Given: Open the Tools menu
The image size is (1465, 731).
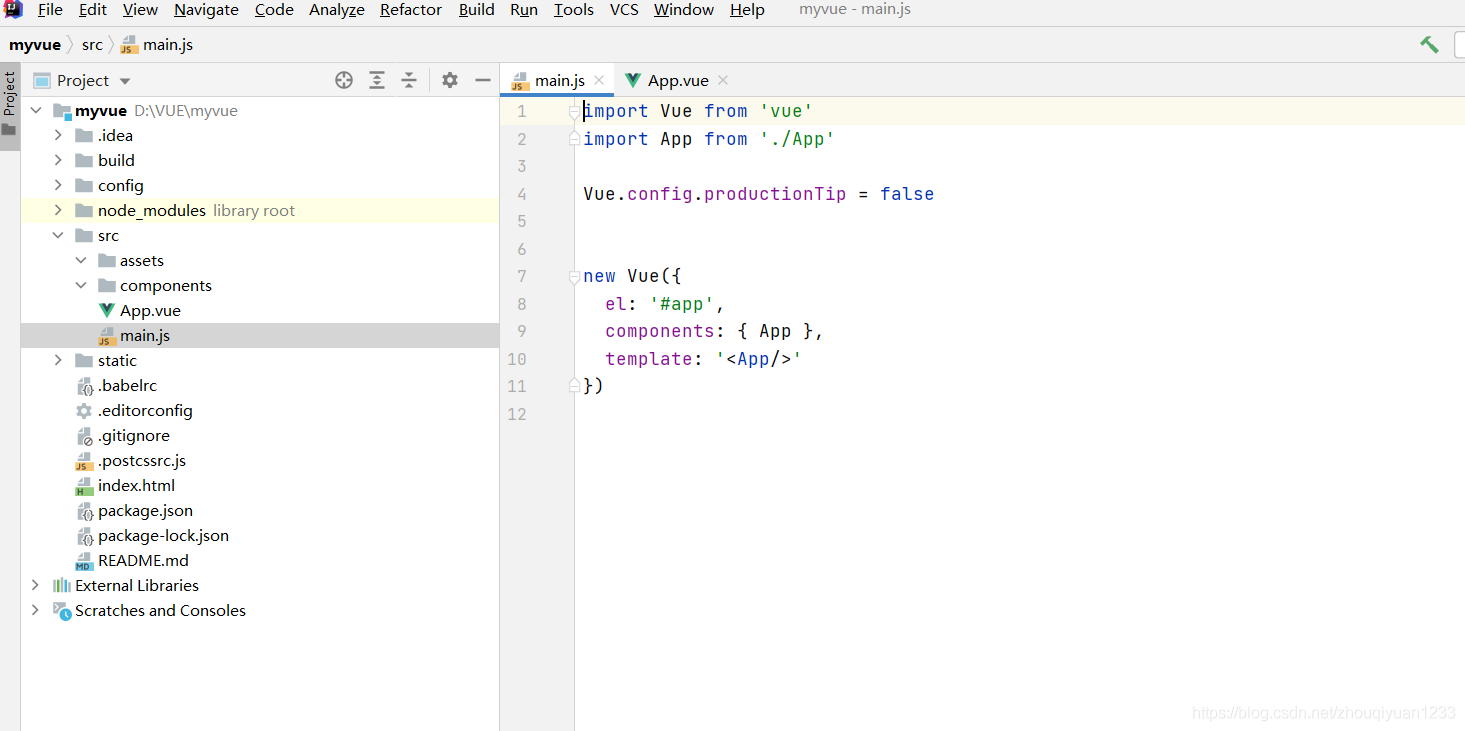Looking at the screenshot, I should pyautogui.click(x=574, y=10).
